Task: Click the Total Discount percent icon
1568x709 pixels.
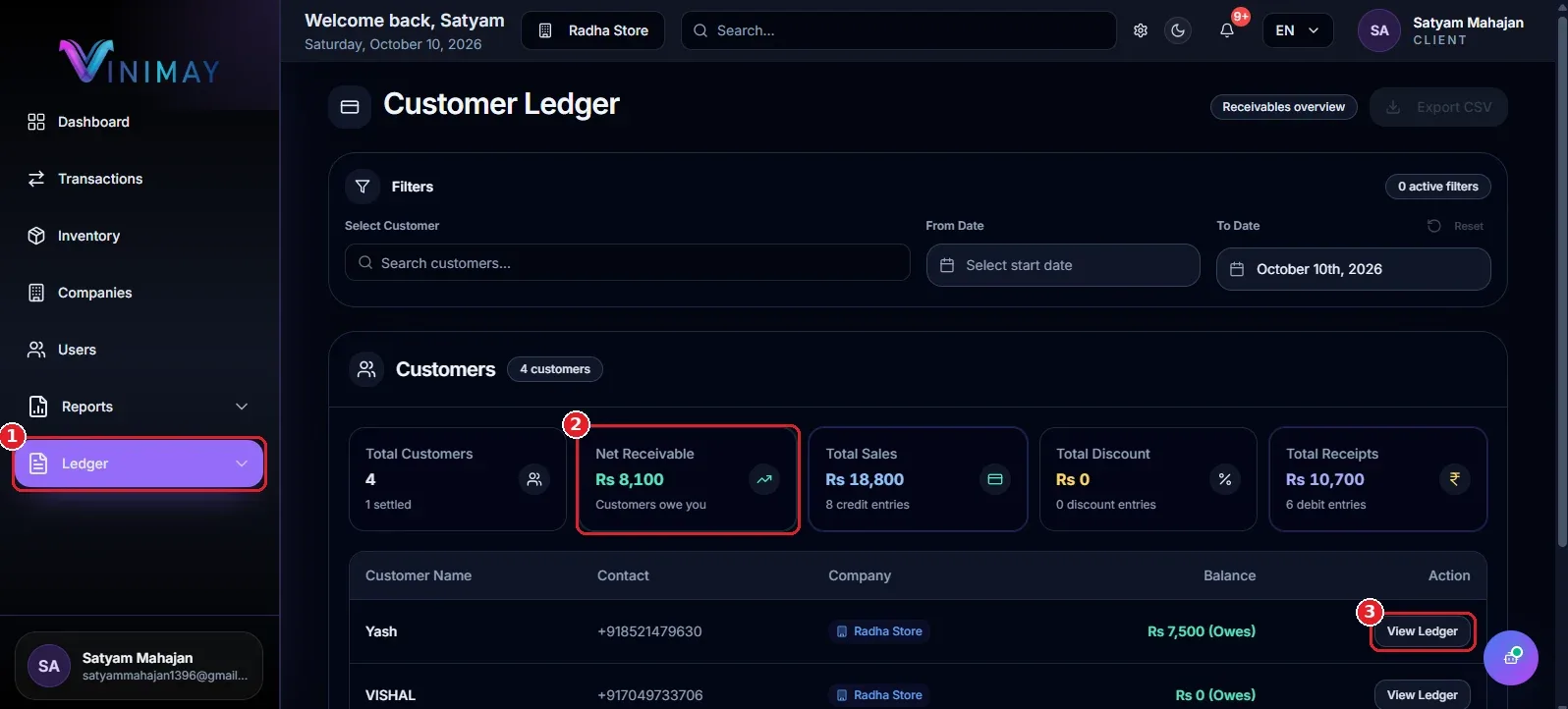Action: [1225, 479]
